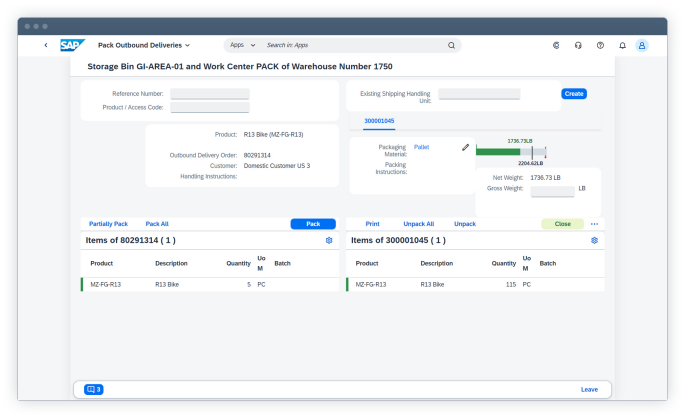Screen dimensions: 685x418
Task: Click the headset support icon
Action: coord(578,45)
